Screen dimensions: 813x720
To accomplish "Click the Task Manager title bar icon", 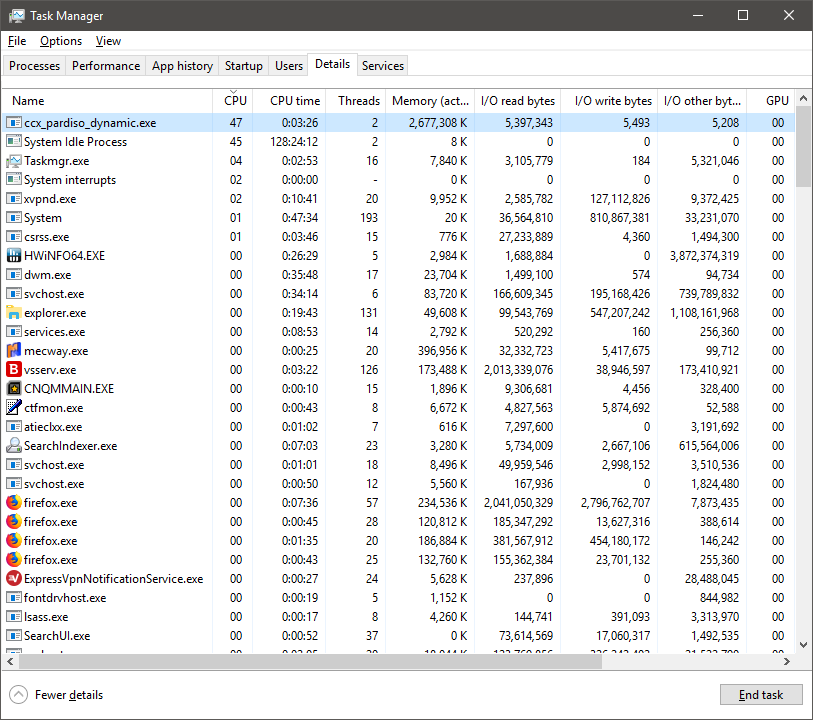I will click(x=16, y=16).
